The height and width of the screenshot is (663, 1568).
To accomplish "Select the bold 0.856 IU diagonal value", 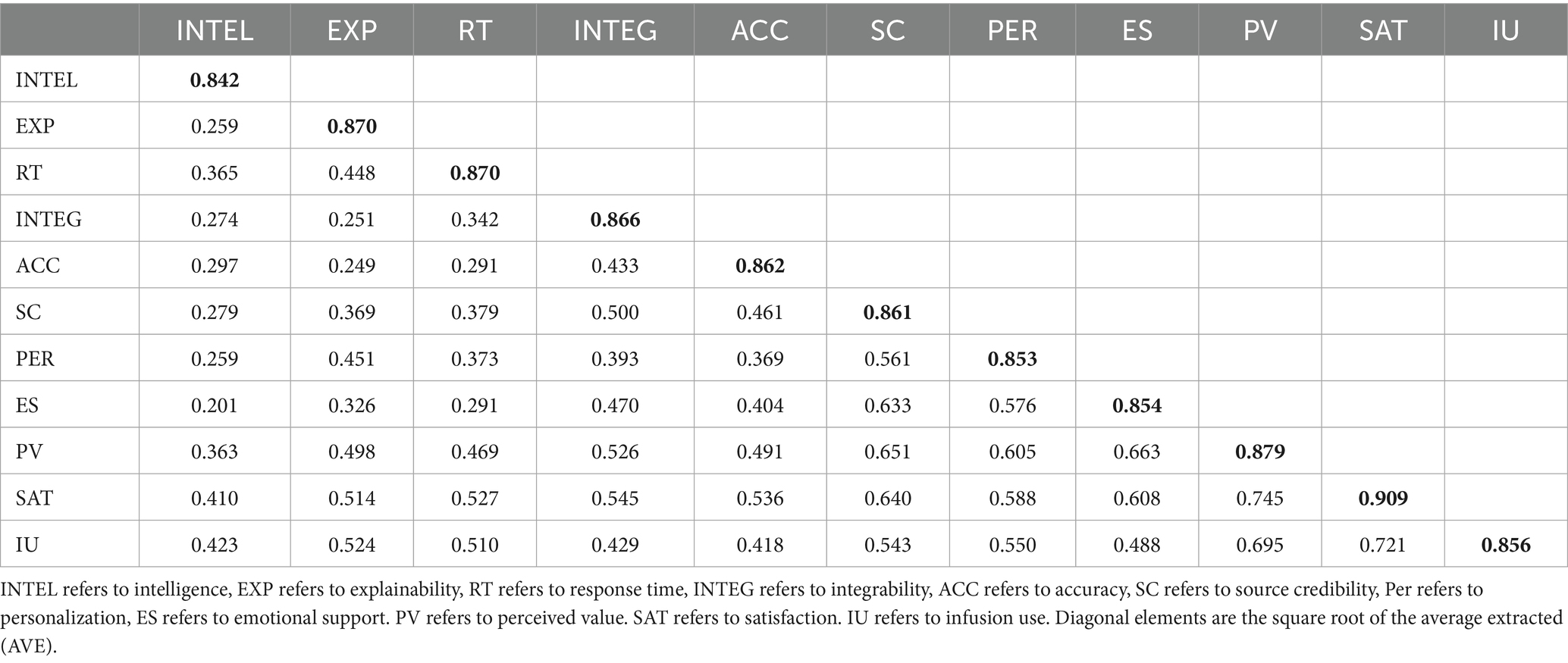I will click(1506, 545).
